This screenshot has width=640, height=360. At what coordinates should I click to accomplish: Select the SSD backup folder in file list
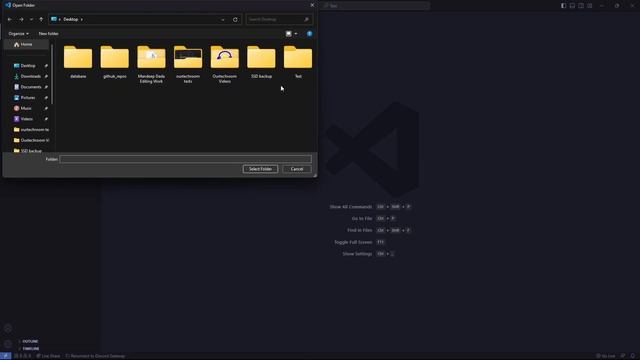261,62
